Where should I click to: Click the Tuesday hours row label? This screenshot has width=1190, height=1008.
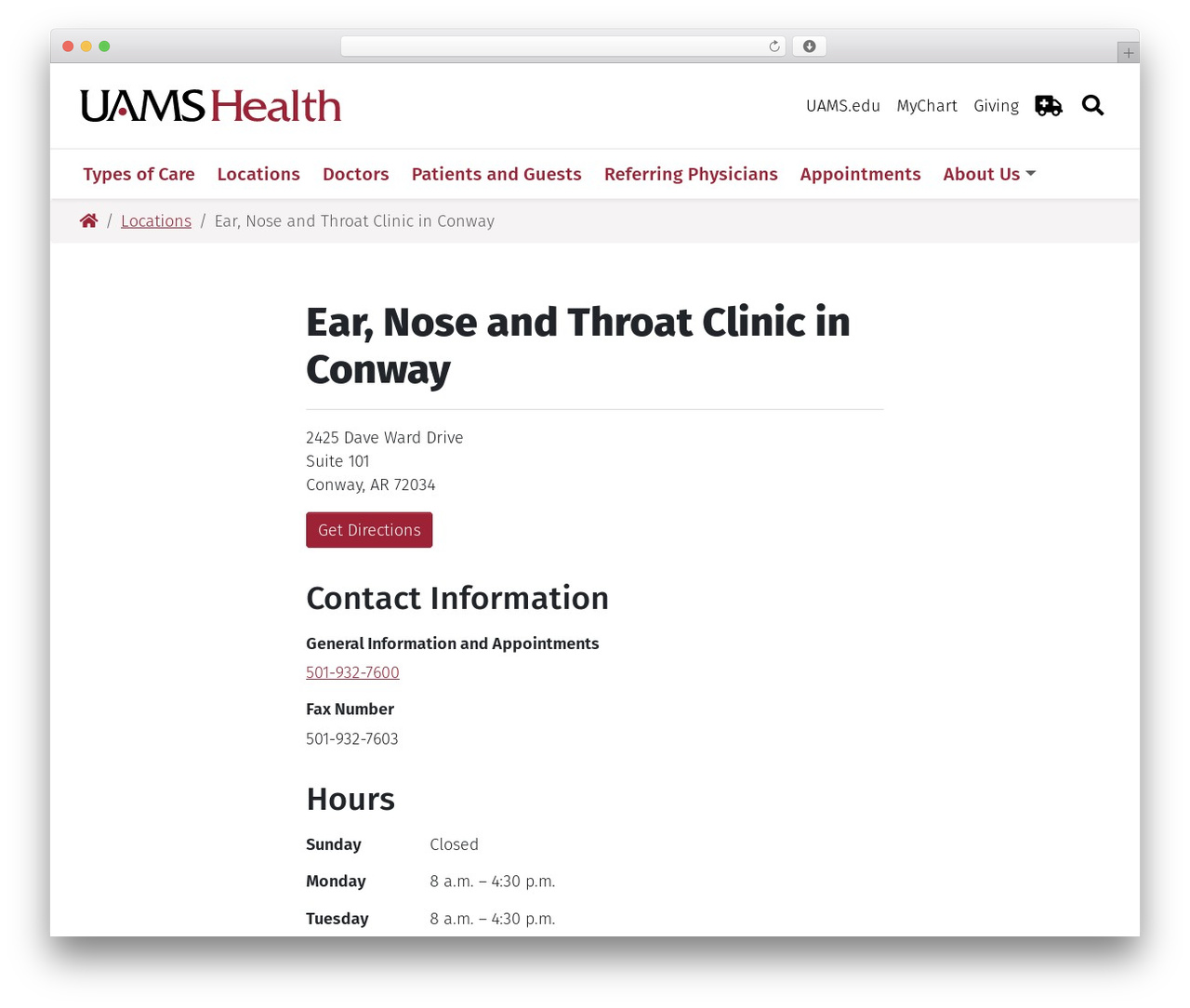(337, 919)
